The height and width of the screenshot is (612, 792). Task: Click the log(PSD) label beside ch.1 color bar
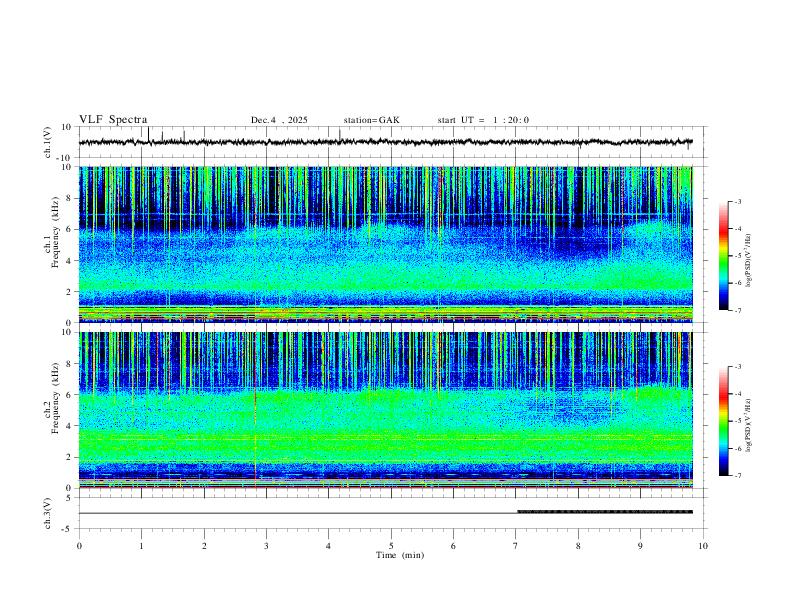coord(748,261)
